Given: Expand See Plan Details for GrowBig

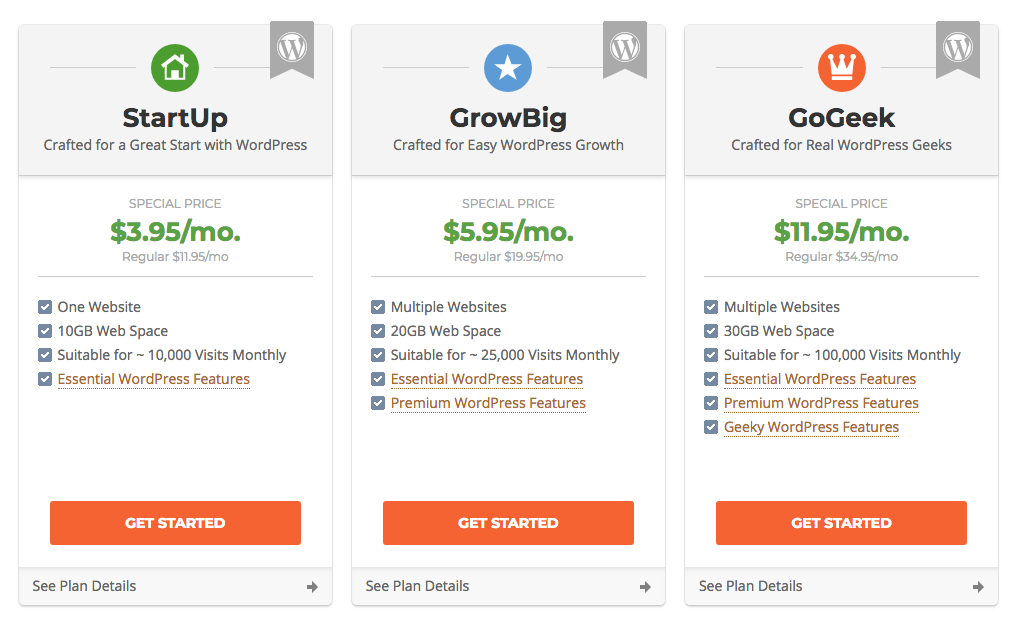Looking at the screenshot, I should pos(508,586).
